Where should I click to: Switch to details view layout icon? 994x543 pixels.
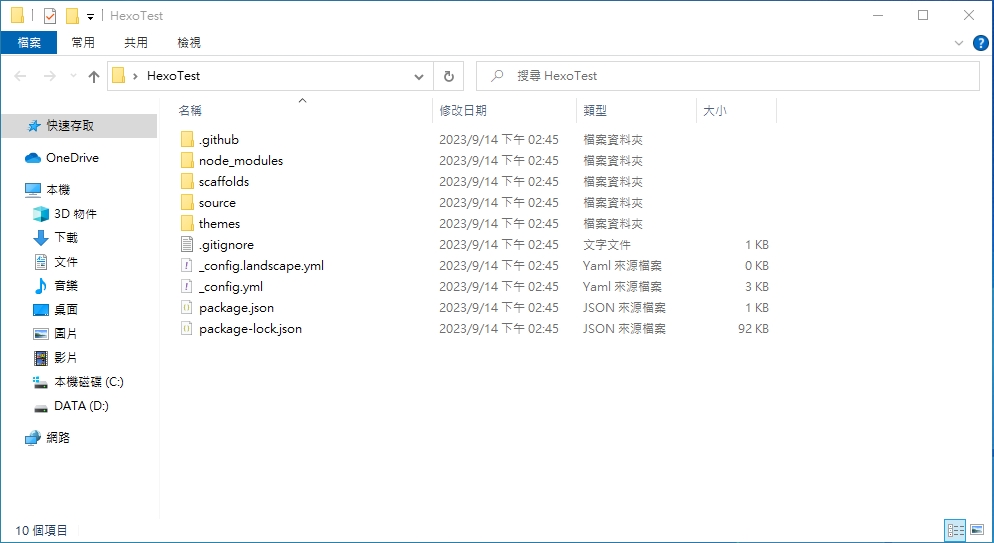click(955, 530)
